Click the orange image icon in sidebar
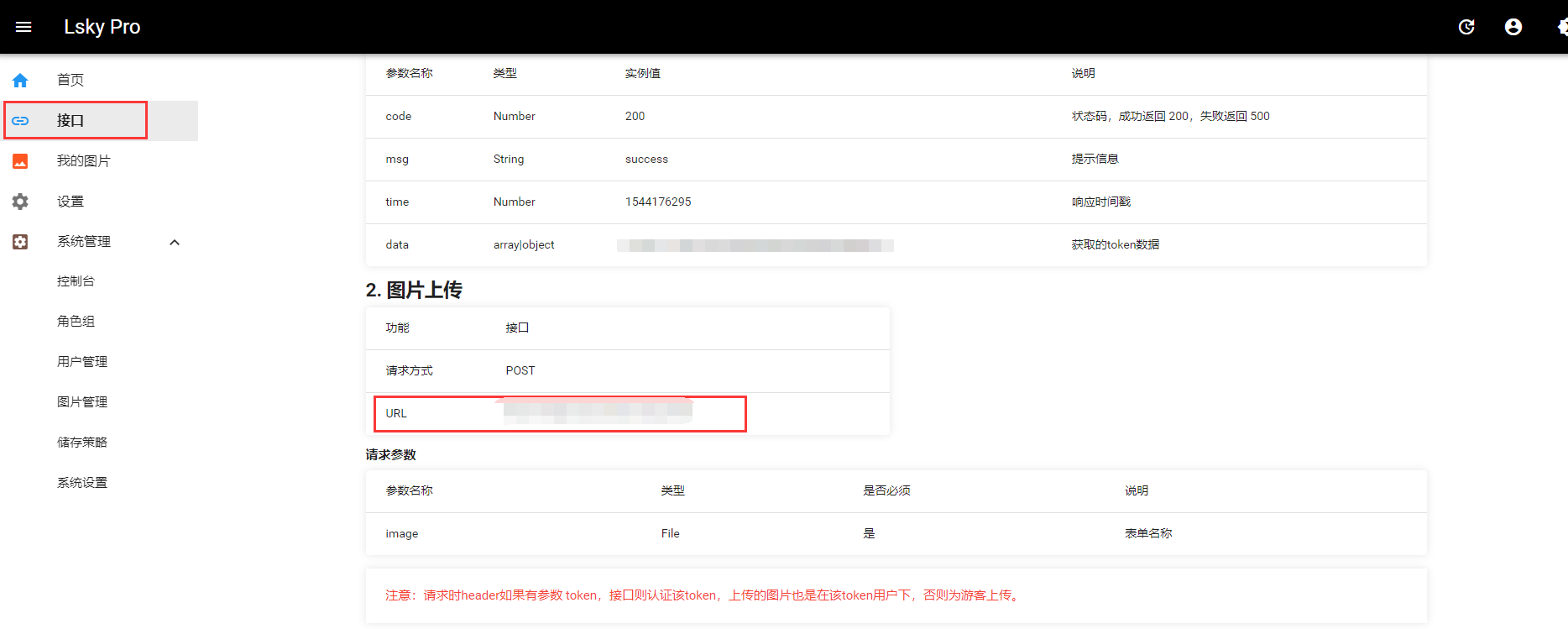This screenshot has width=1568, height=629. point(20,161)
